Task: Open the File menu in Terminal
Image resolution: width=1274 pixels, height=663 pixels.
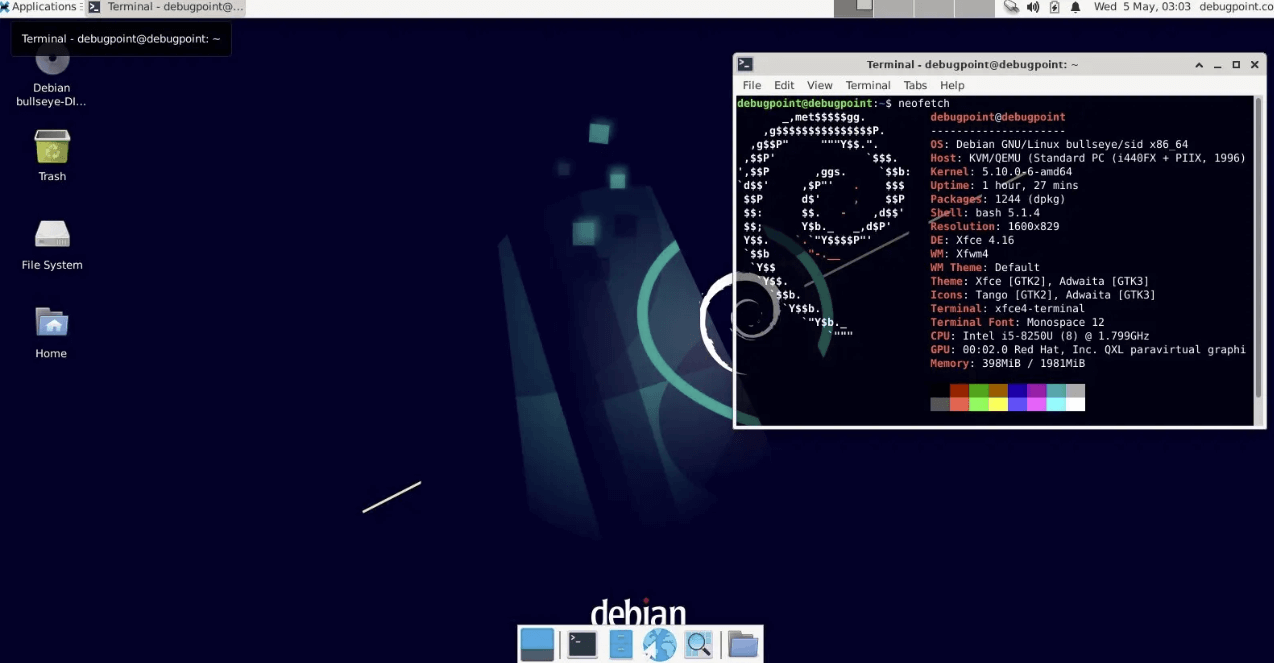Action: (752, 85)
